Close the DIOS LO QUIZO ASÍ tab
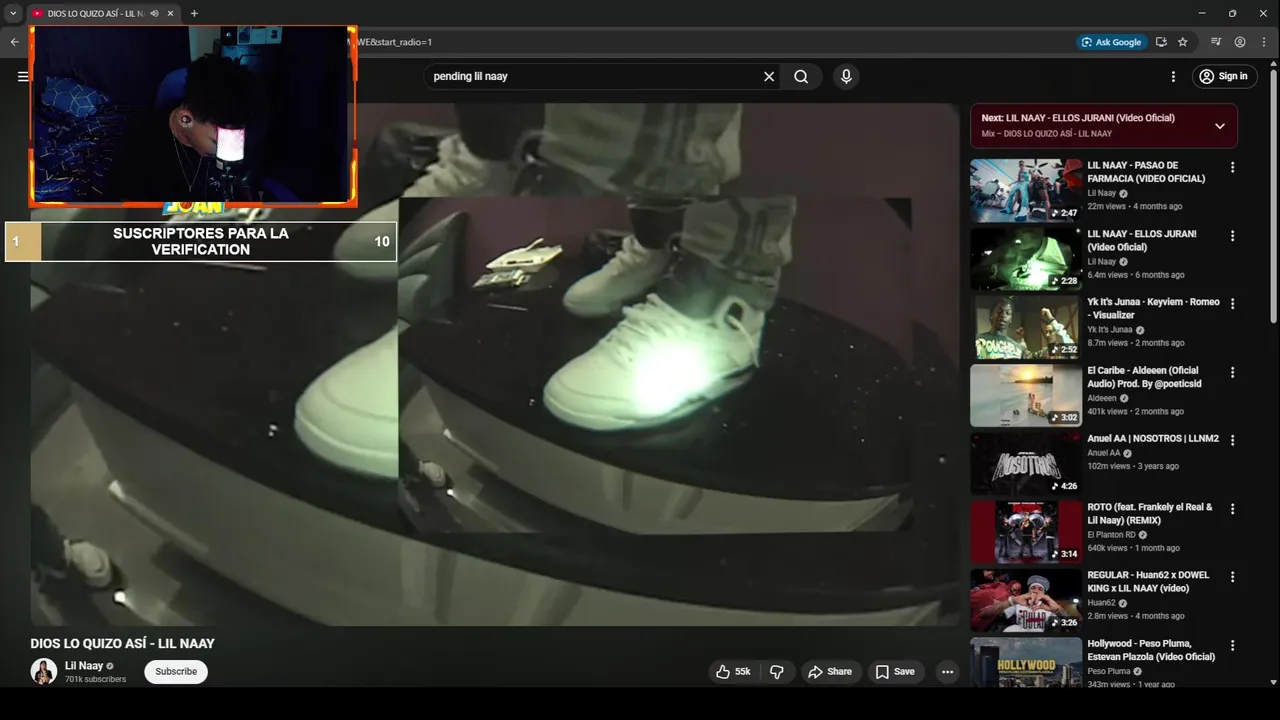This screenshot has height=720, width=1280. [x=170, y=13]
